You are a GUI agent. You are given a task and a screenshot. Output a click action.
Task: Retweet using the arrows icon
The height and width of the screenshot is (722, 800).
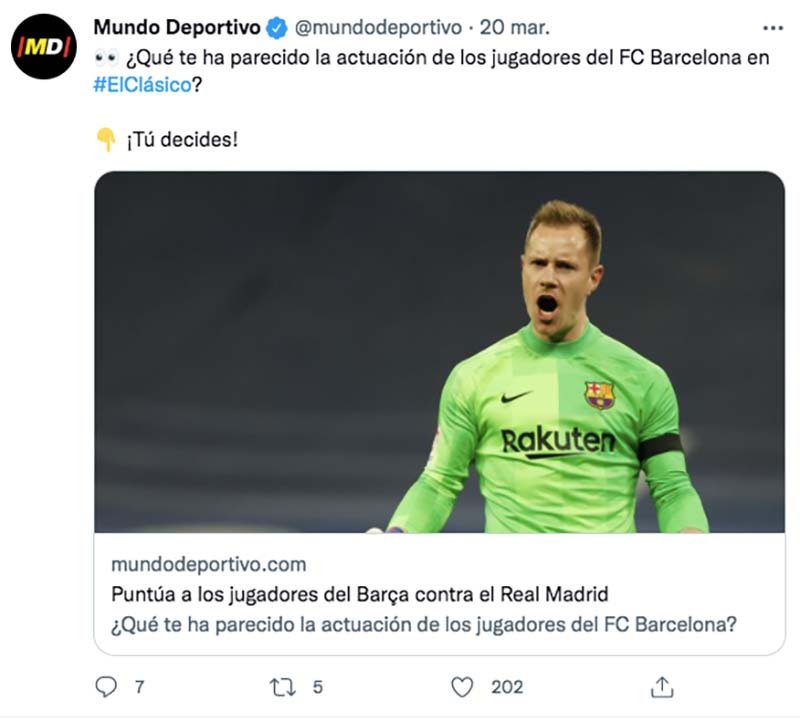284,687
